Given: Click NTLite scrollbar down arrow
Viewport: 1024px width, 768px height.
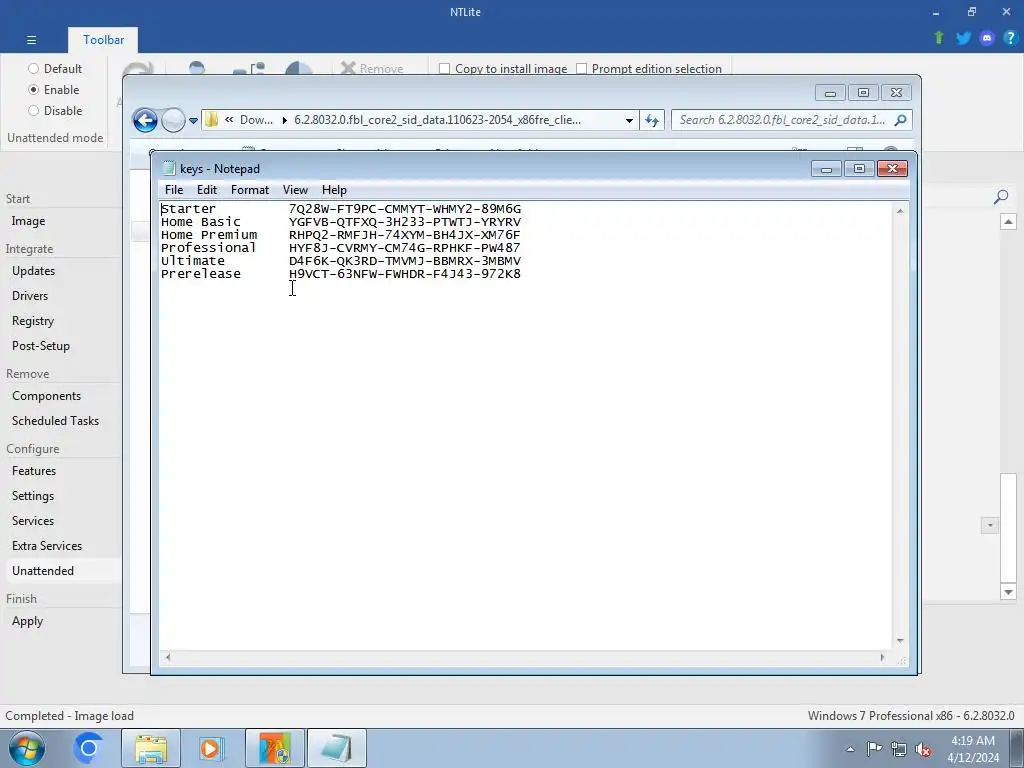Looking at the screenshot, I should [x=1008, y=592].
